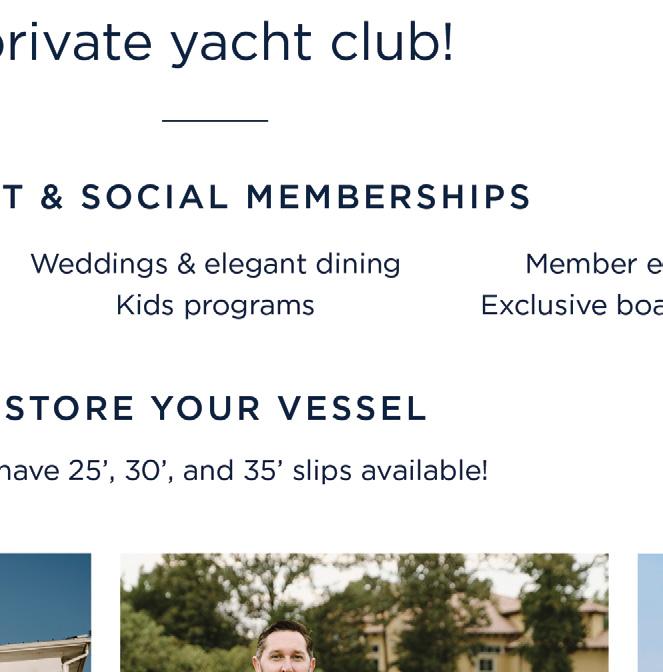Click the "25’" slip size
This screenshot has height=672, width=663.
coord(90,470)
